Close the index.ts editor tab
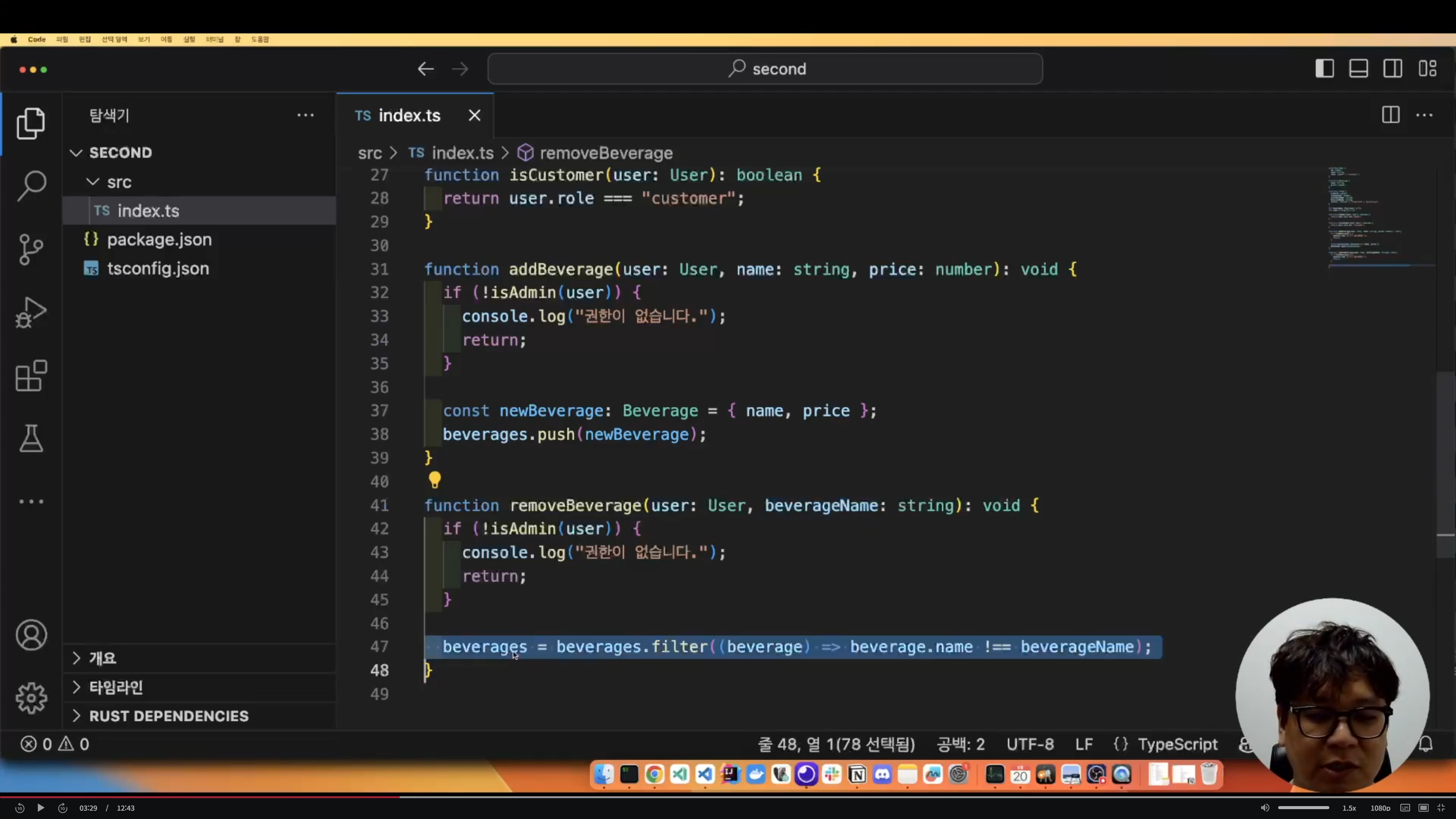Screen dimensions: 1456x819 point(474,115)
